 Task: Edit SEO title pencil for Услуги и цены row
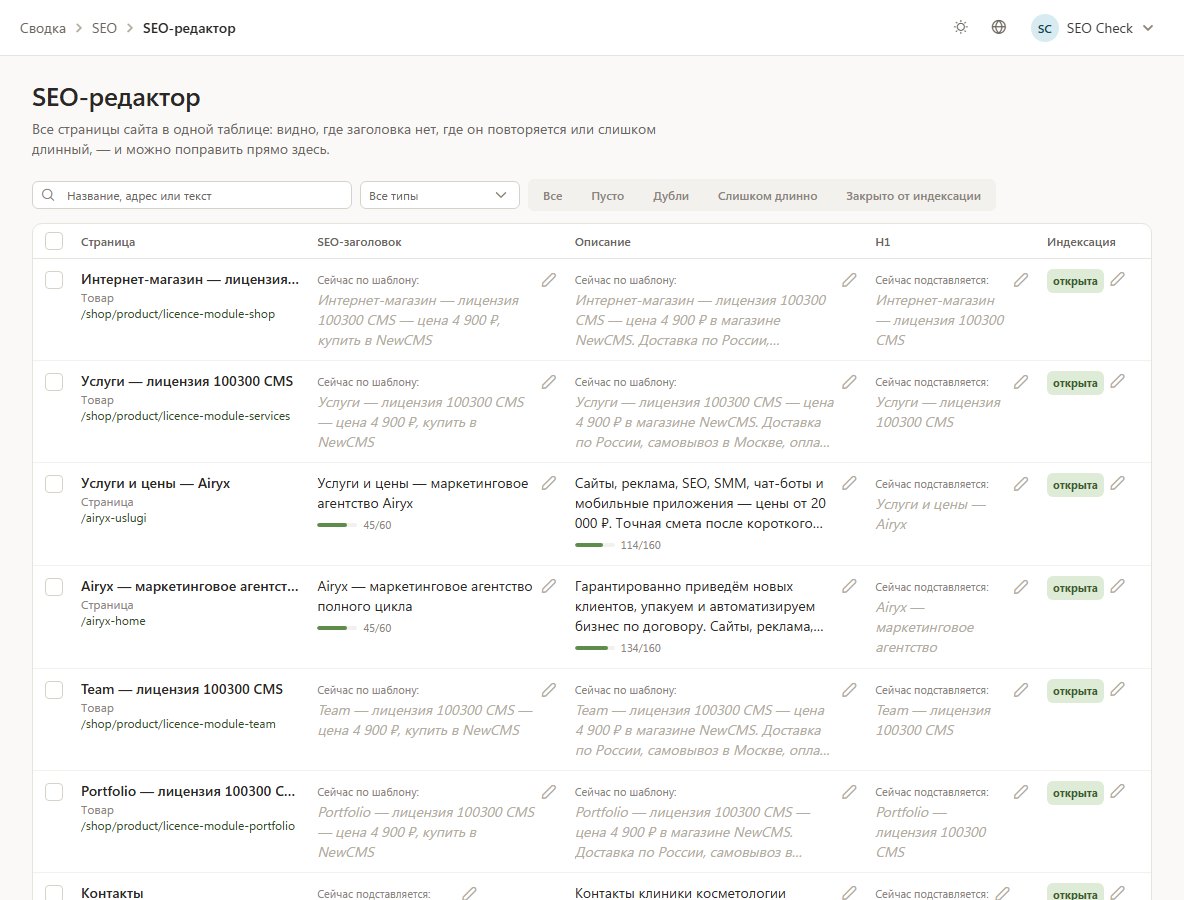[x=549, y=483]
